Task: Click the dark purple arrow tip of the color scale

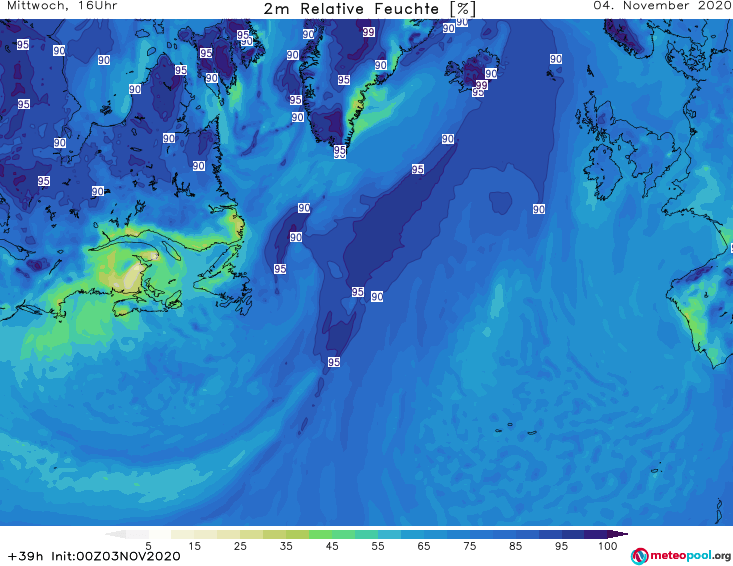Action: click(618, 534)
